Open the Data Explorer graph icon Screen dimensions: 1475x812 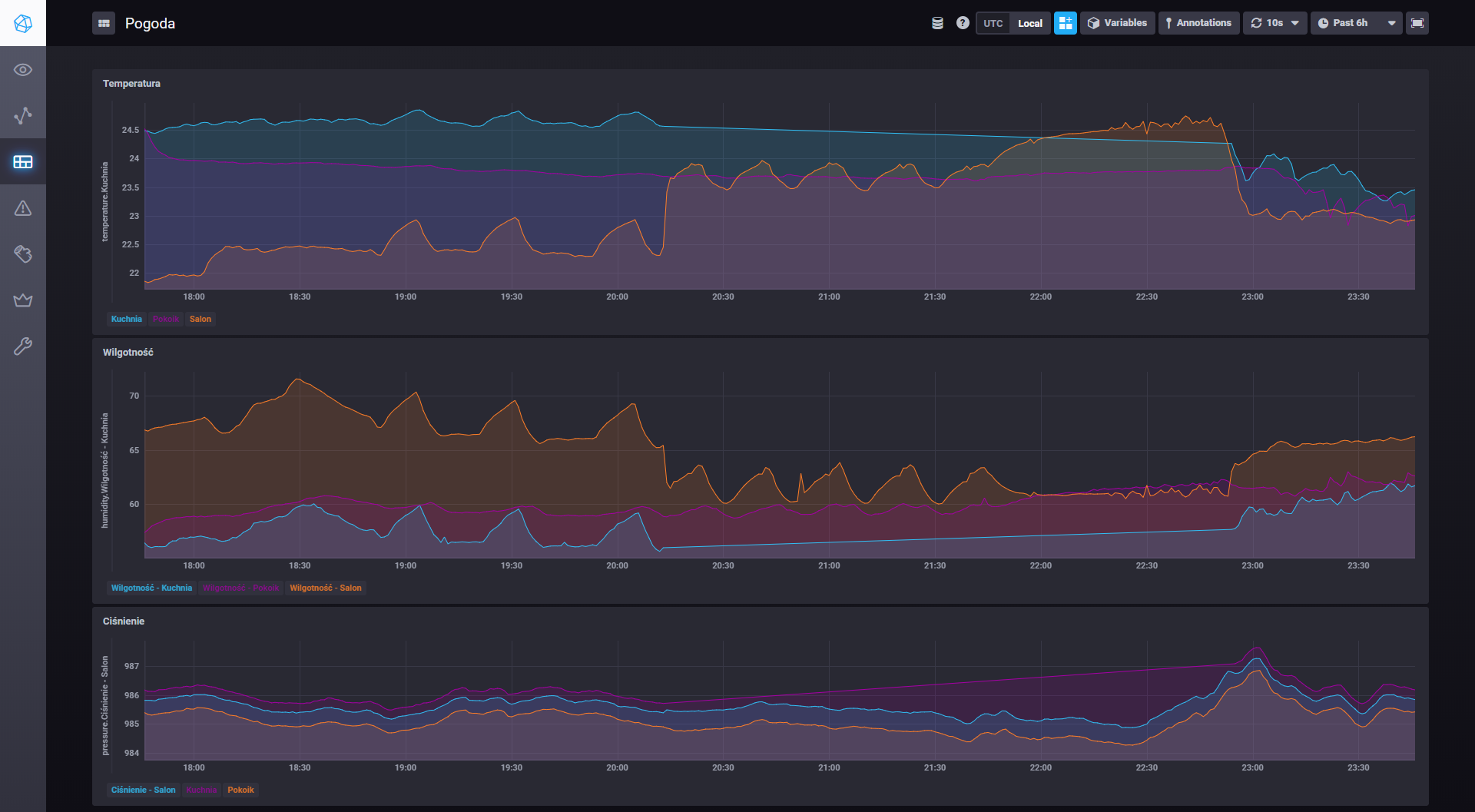pos(22,115)
